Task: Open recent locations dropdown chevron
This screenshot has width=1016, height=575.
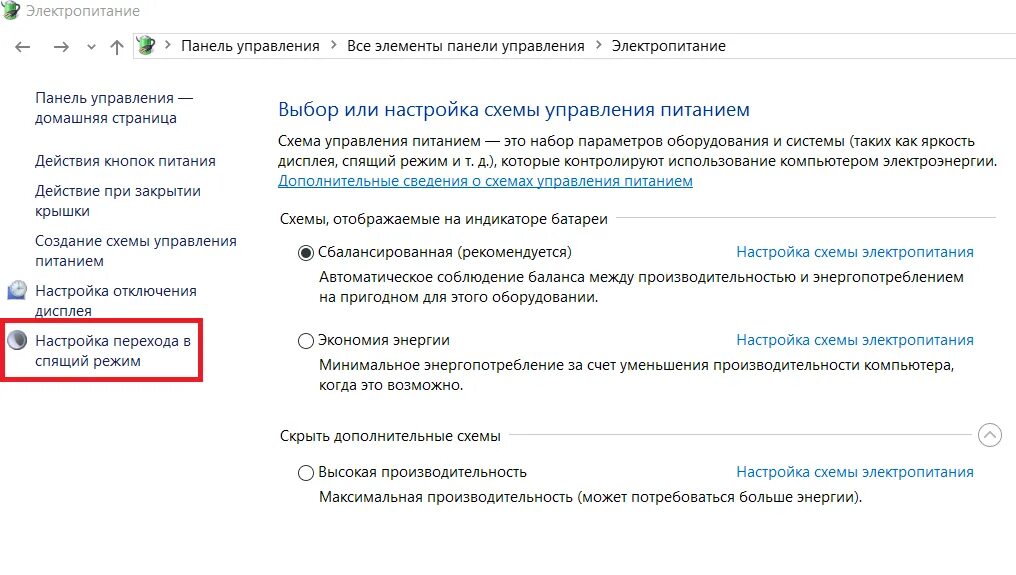Action: (91, 47)
